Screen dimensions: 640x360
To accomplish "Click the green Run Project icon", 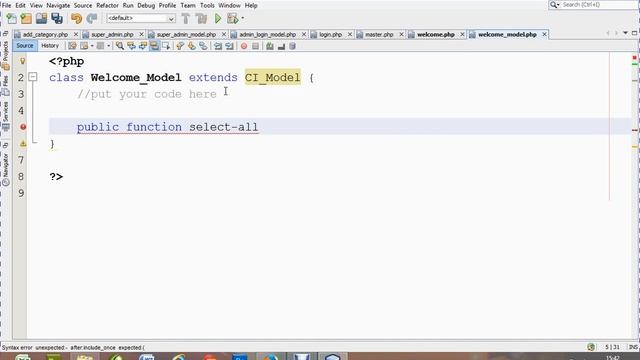I will click(218, 18).
